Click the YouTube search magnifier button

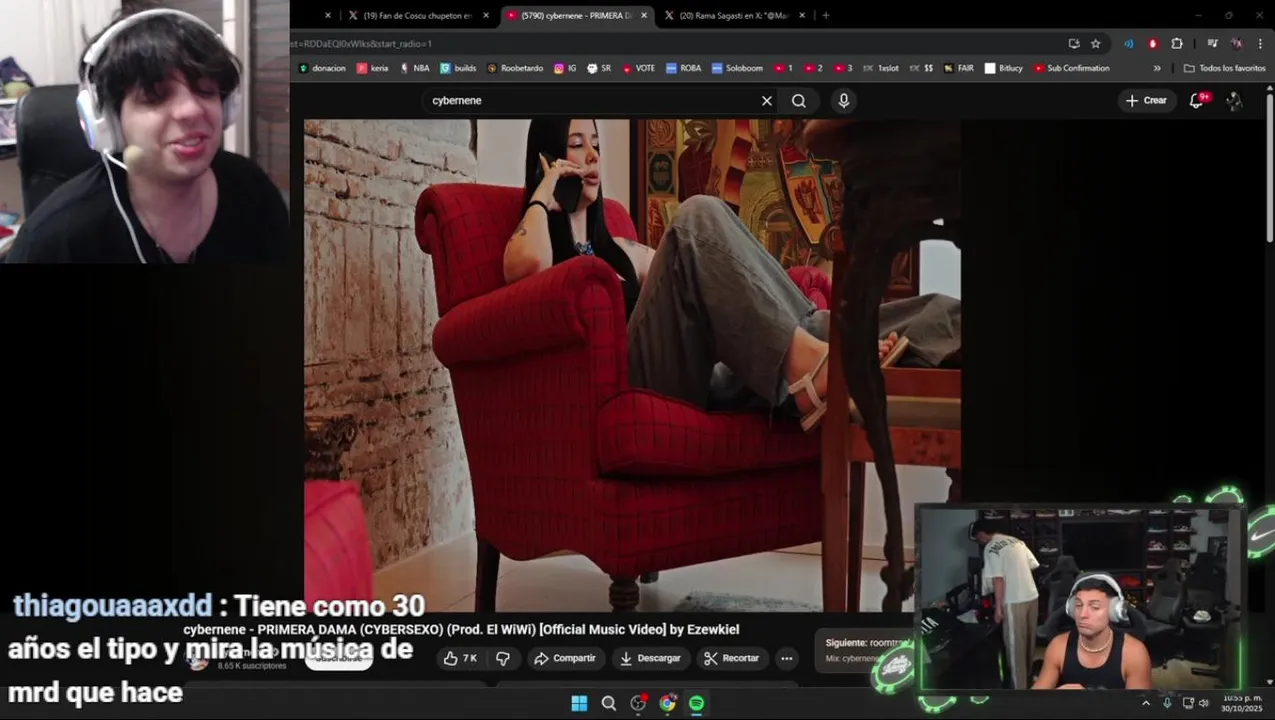pyautogui.click(x=799, y=100)
